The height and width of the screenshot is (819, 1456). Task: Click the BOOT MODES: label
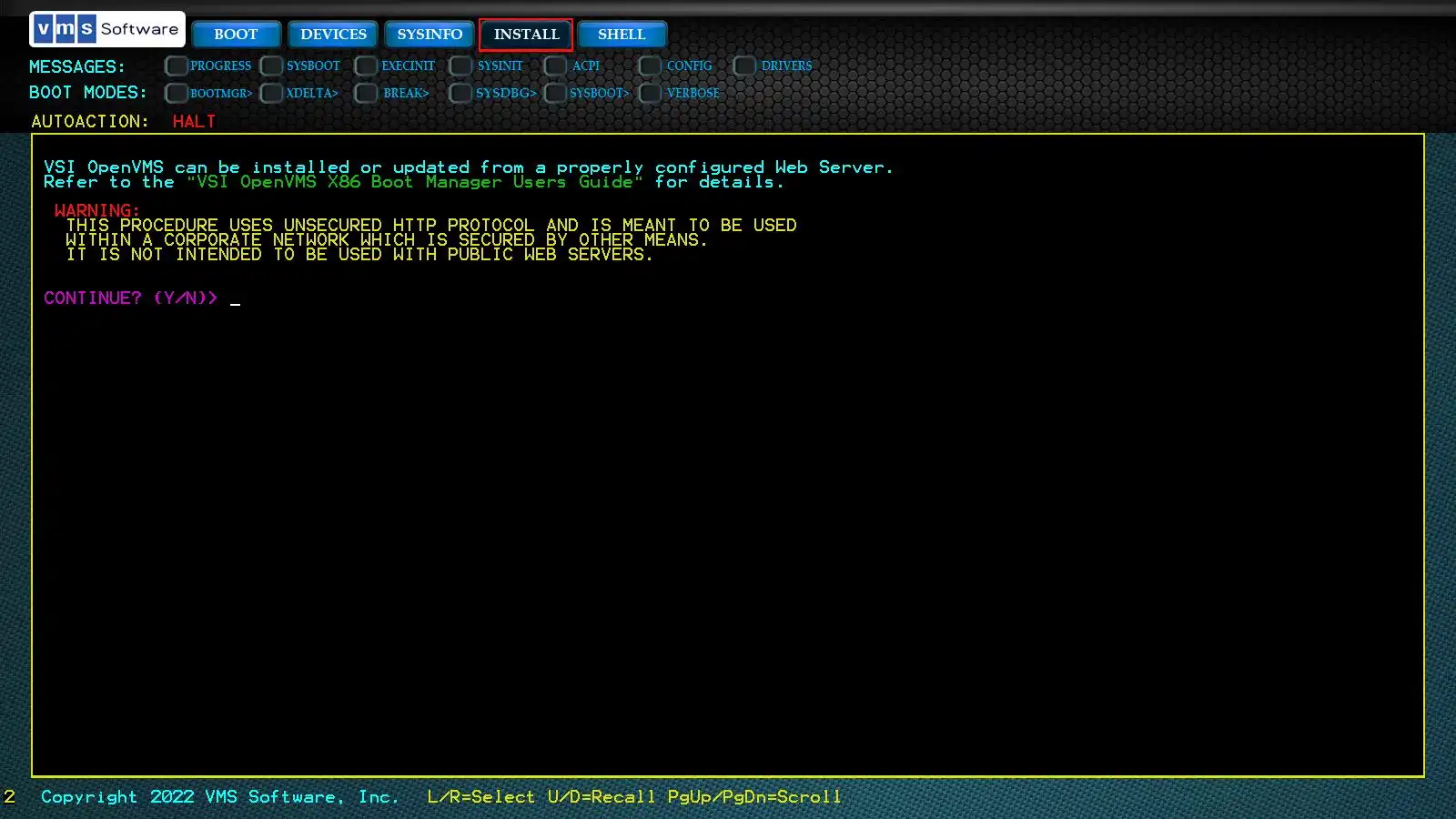[88, 92]
